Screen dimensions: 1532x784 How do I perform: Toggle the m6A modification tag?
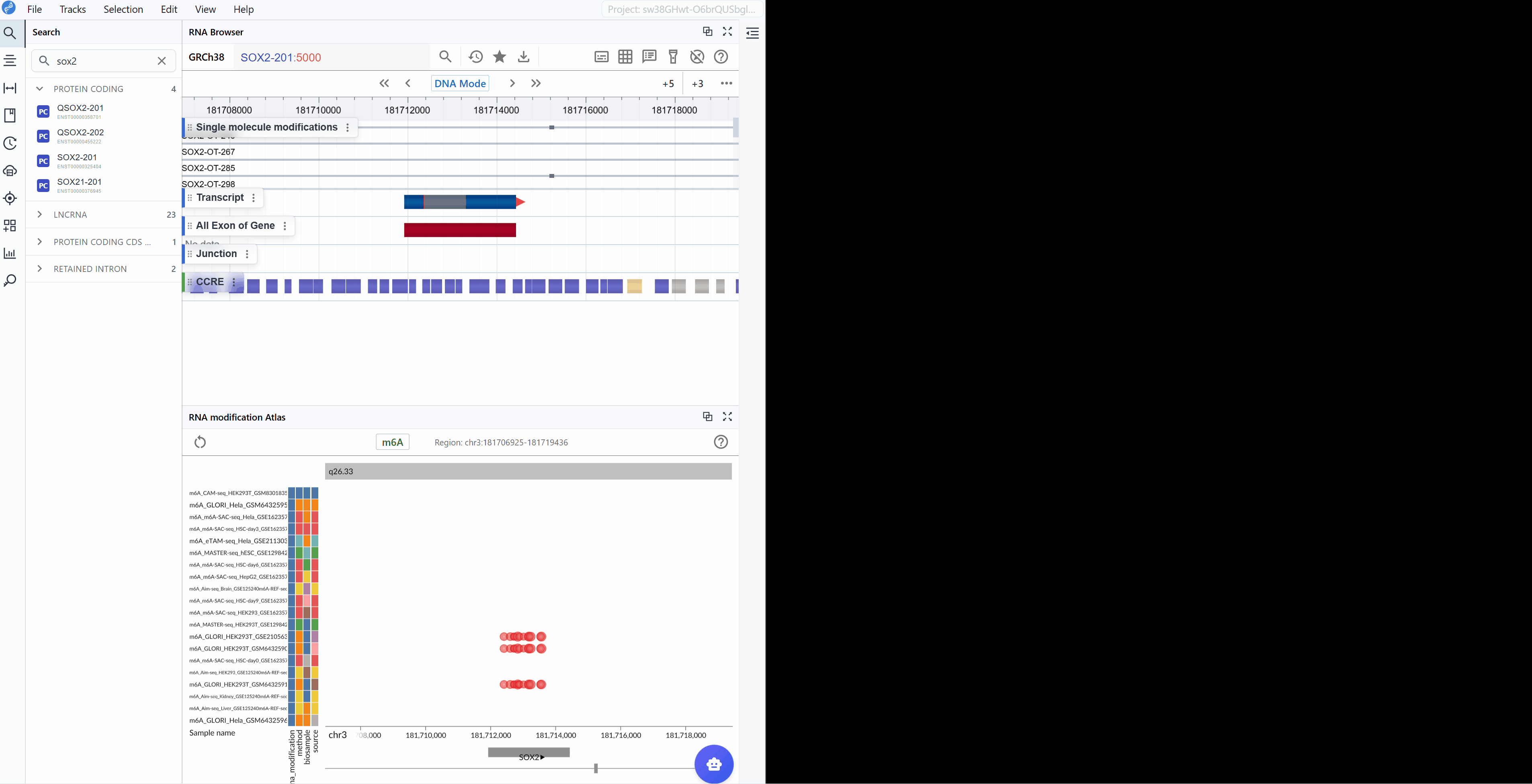393,442
